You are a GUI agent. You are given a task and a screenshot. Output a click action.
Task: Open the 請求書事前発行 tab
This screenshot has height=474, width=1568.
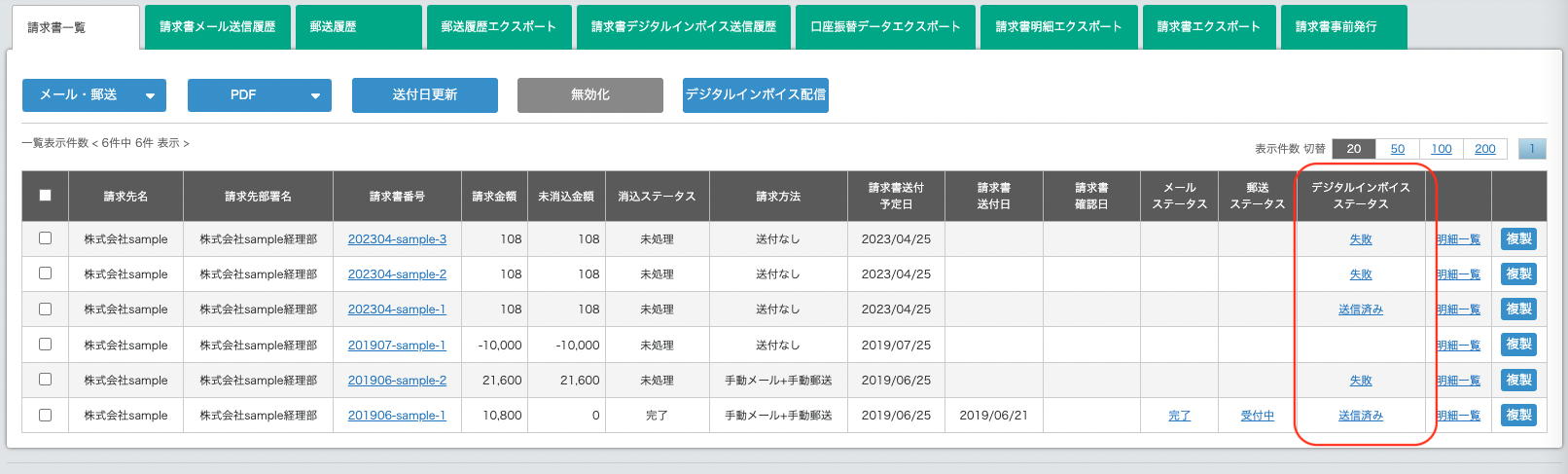pyautogui.click(x=1343, y=27)
